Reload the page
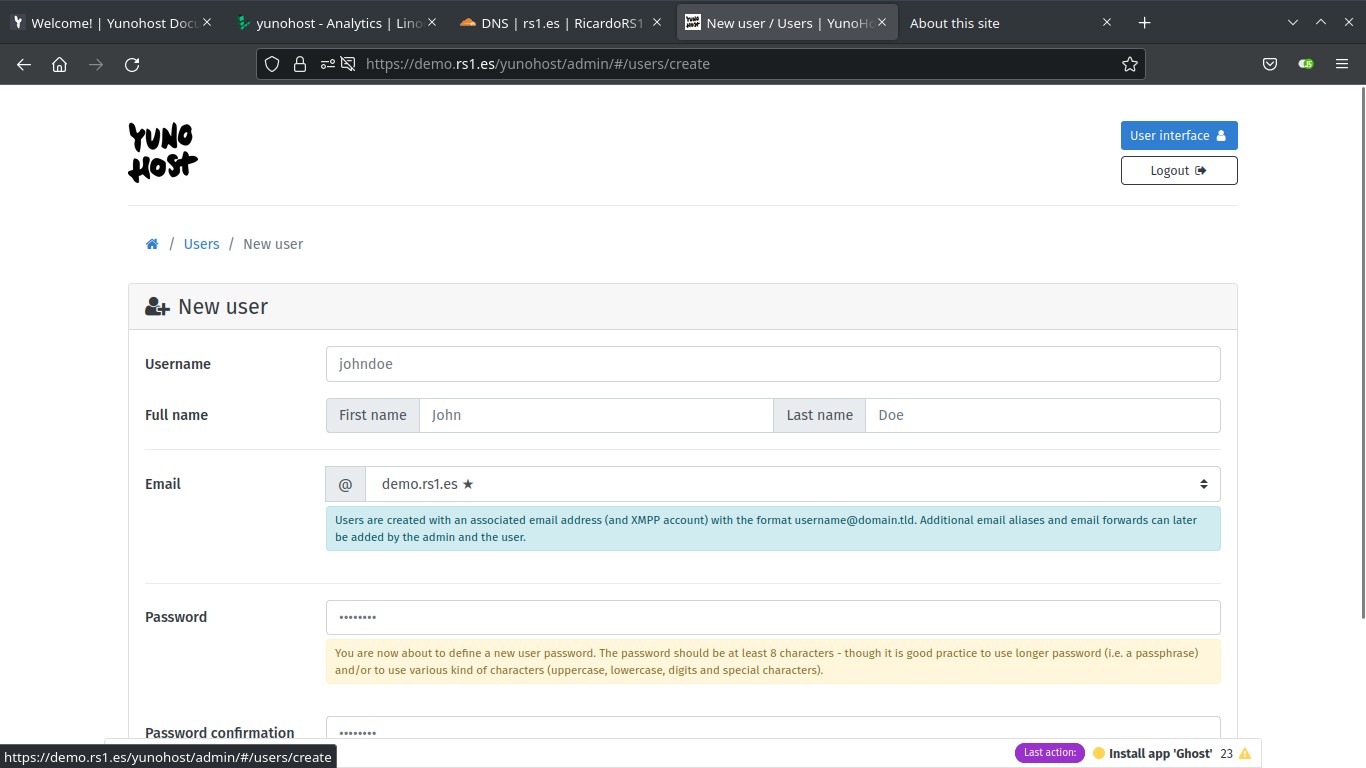The image size is (1366, 768). click(x=132, y=64)
